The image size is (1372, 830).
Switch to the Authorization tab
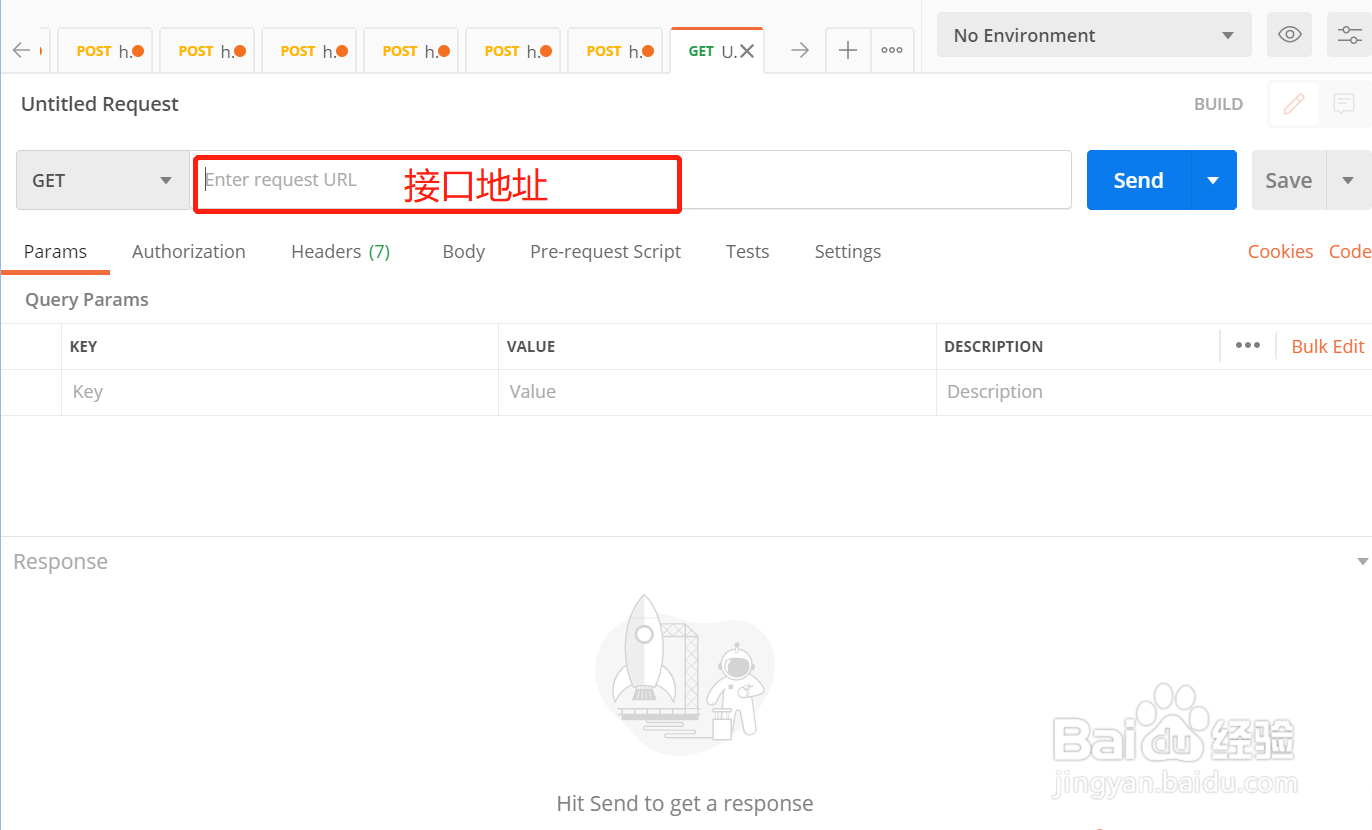189,252
